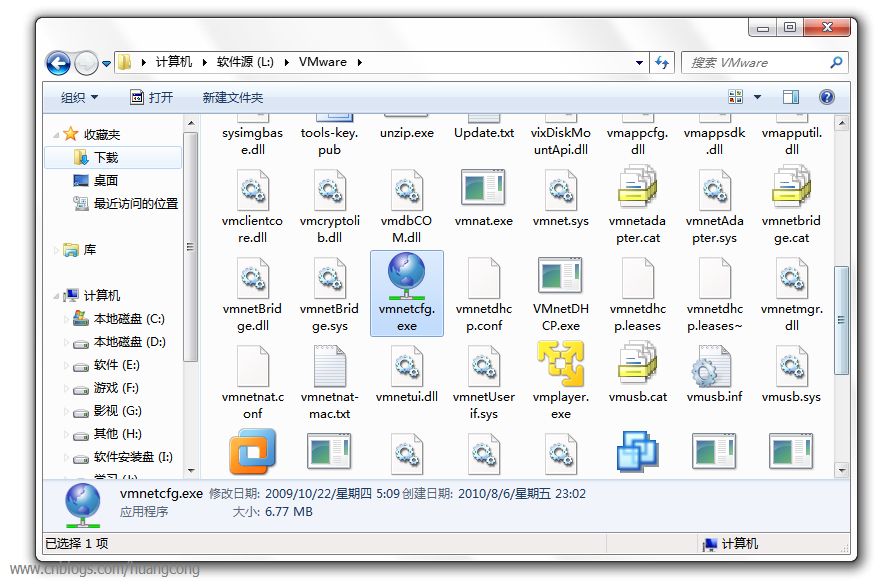Expand the address bar history dropdown
Screen dimensions: 881x587
[x=639, y=62]
